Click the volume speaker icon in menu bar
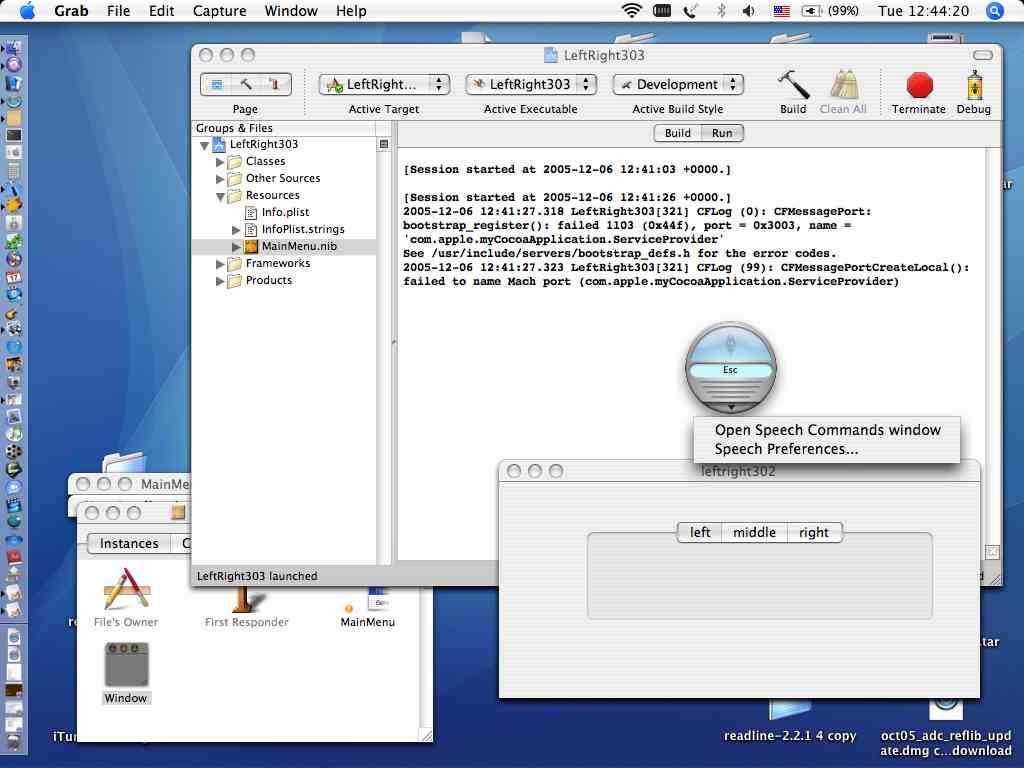Screen dimensions: 1024x768 [x=749, y=10]
